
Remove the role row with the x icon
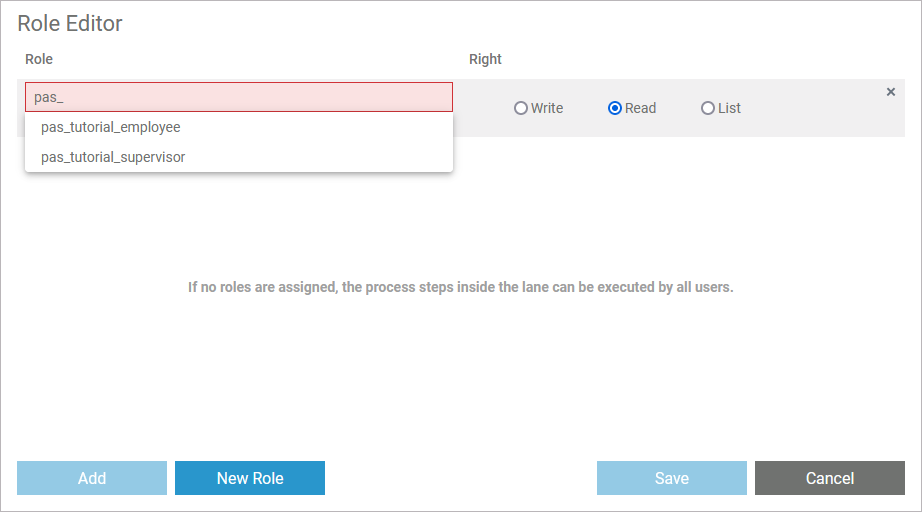[891, 92]
